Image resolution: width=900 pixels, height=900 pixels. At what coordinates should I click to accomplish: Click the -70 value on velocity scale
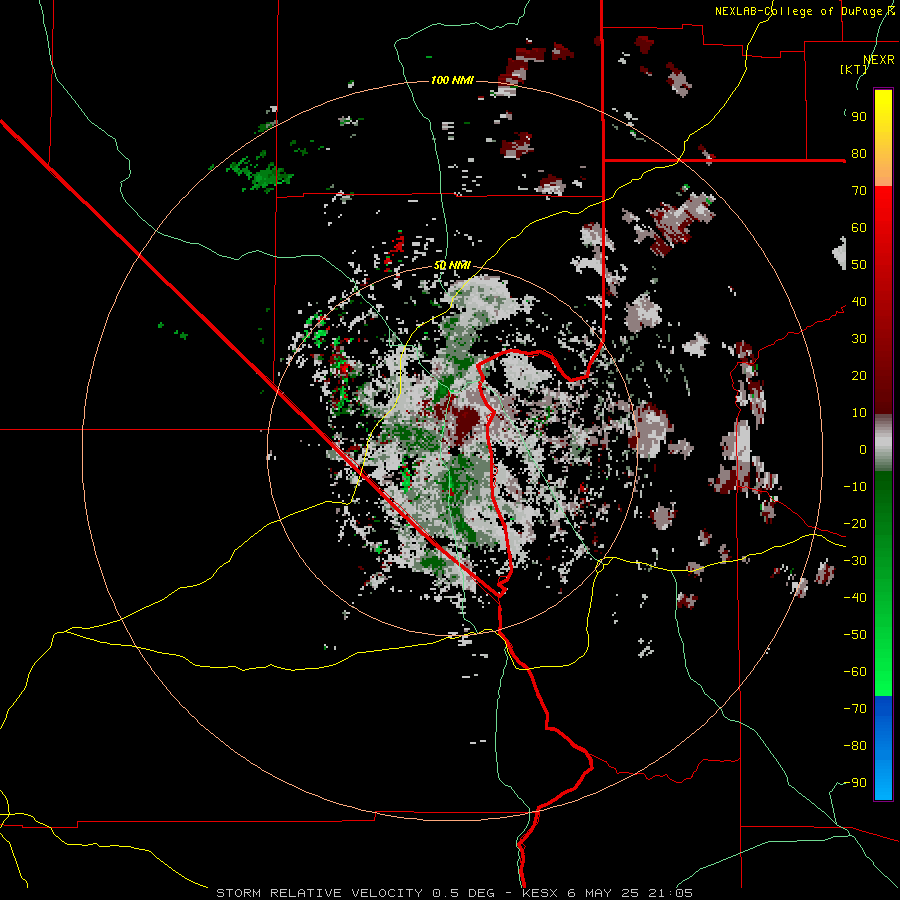pyautogui.click(x=855, y=709)
